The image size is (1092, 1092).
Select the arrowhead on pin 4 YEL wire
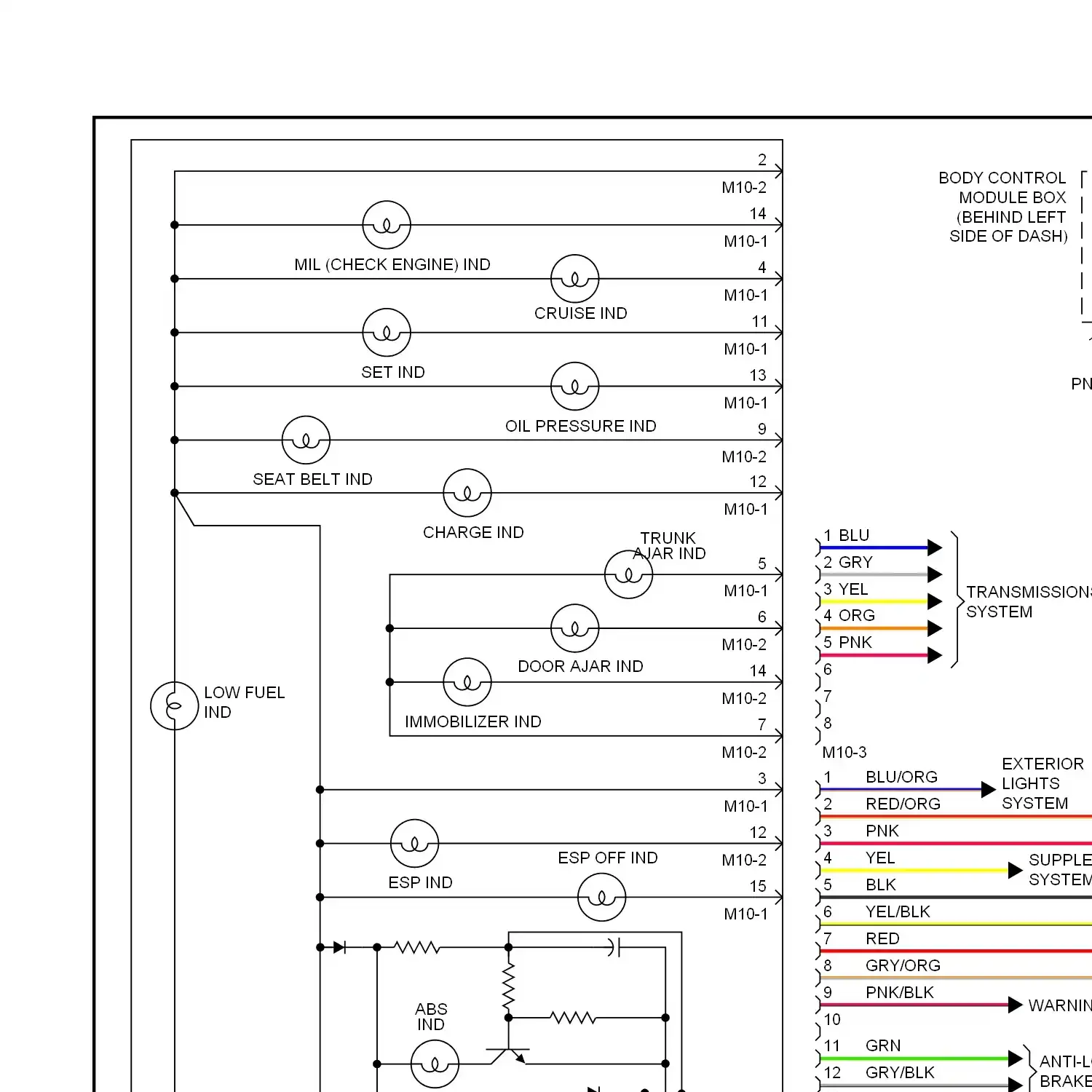click(x=1016, y=870)
